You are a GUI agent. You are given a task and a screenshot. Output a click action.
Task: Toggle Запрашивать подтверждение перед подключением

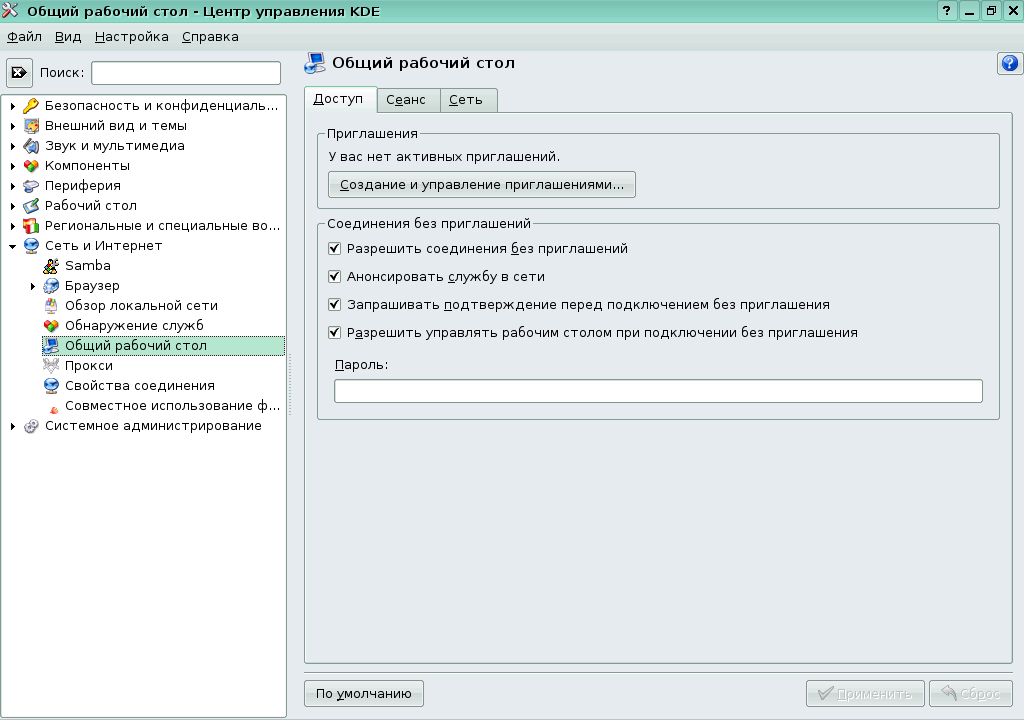coord(335,305)
